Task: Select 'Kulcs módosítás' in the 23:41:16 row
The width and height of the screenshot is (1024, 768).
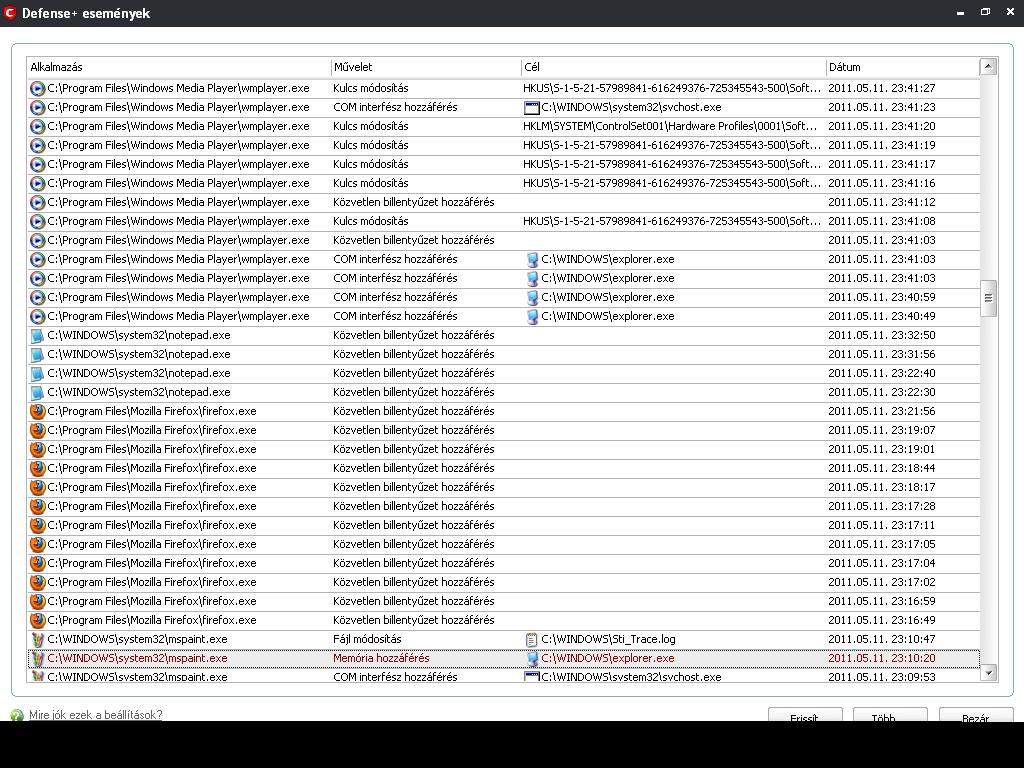Action: click(x=370, y=183)
